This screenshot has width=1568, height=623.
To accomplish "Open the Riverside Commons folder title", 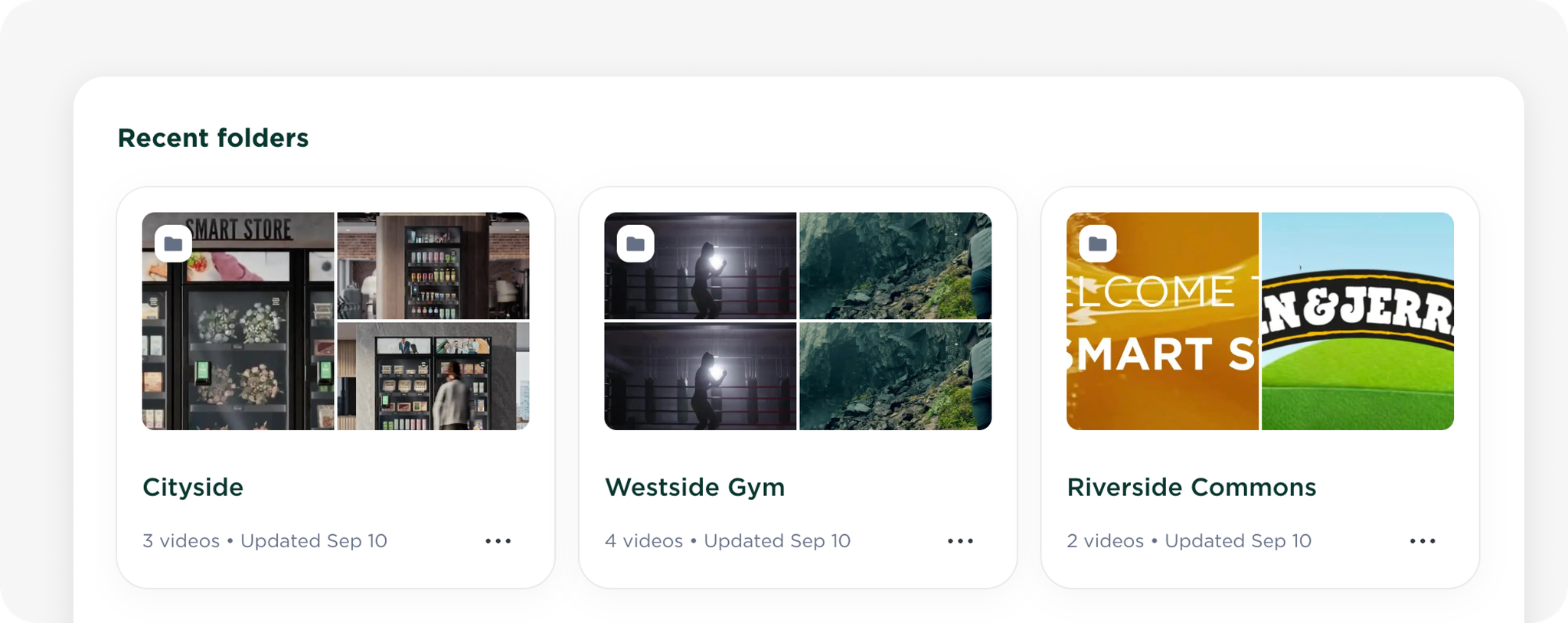I will pyautogui.click(x=1191, y=488).
